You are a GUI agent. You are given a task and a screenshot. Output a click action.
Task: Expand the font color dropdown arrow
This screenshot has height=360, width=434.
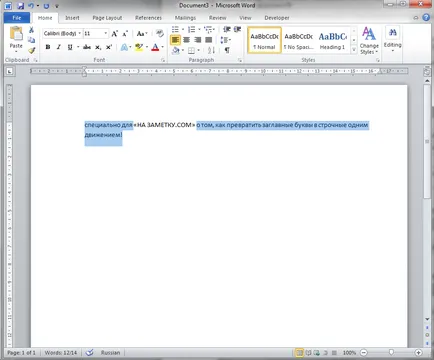point(162,47)
